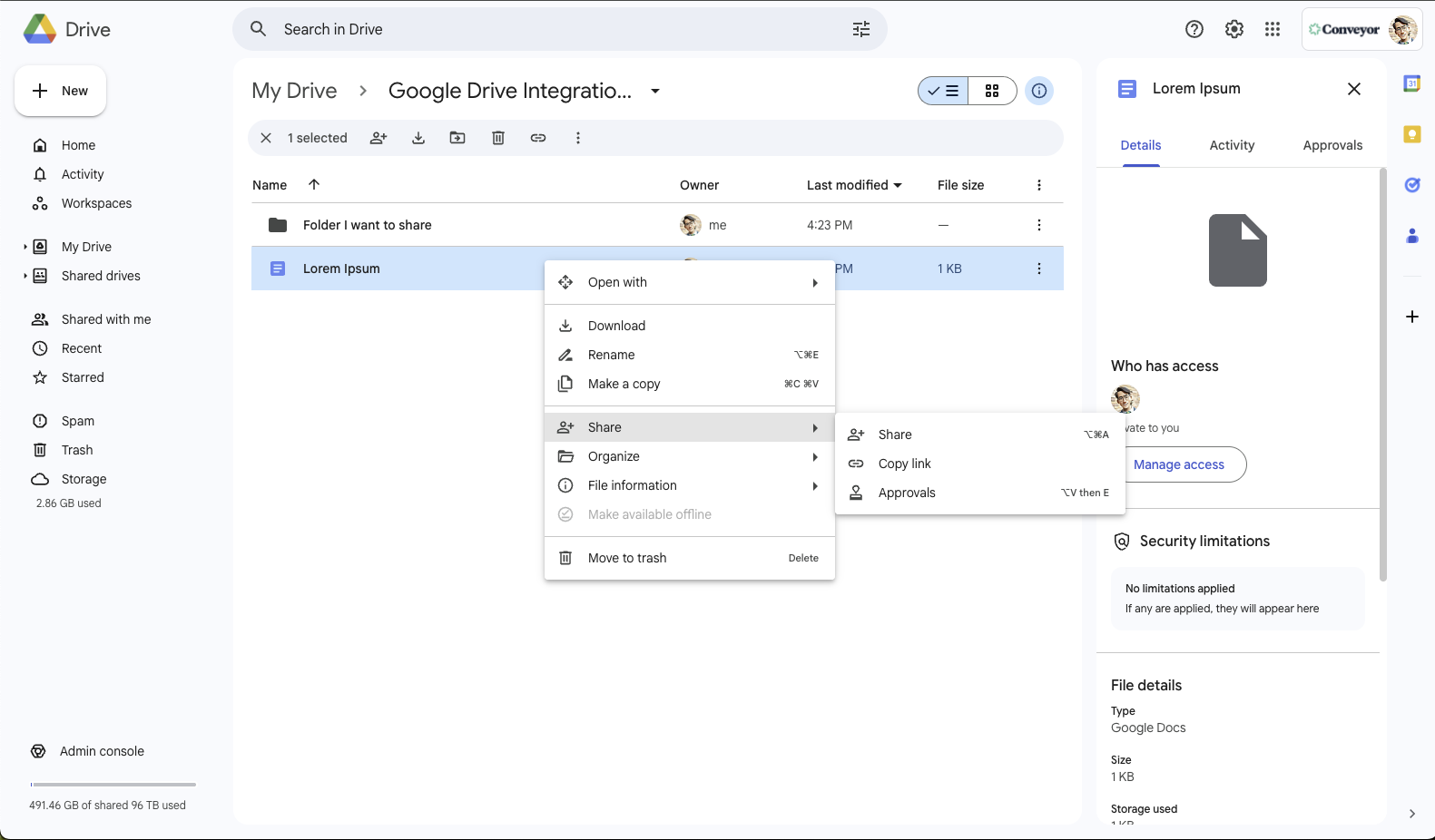Screen dimensions: 1435x840
Task: Switch to list layout view
Action: 943,91
